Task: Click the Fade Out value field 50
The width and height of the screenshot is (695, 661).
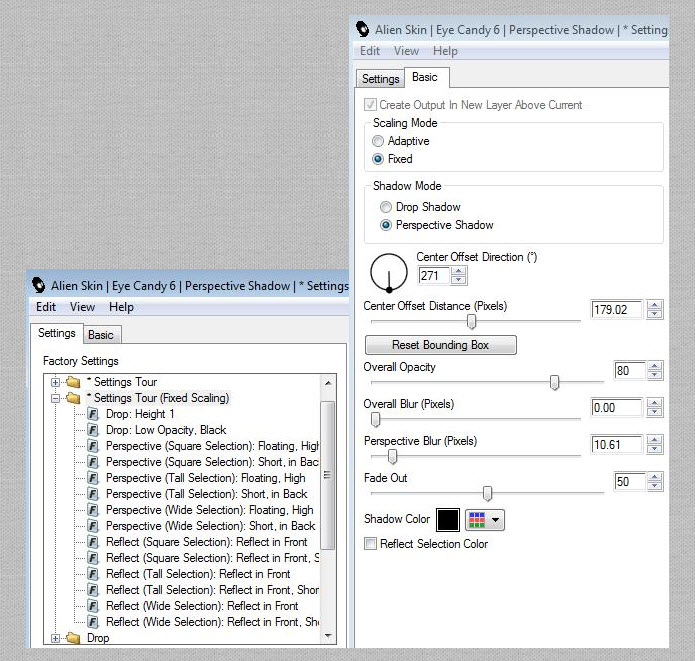Action: (629, 481)
